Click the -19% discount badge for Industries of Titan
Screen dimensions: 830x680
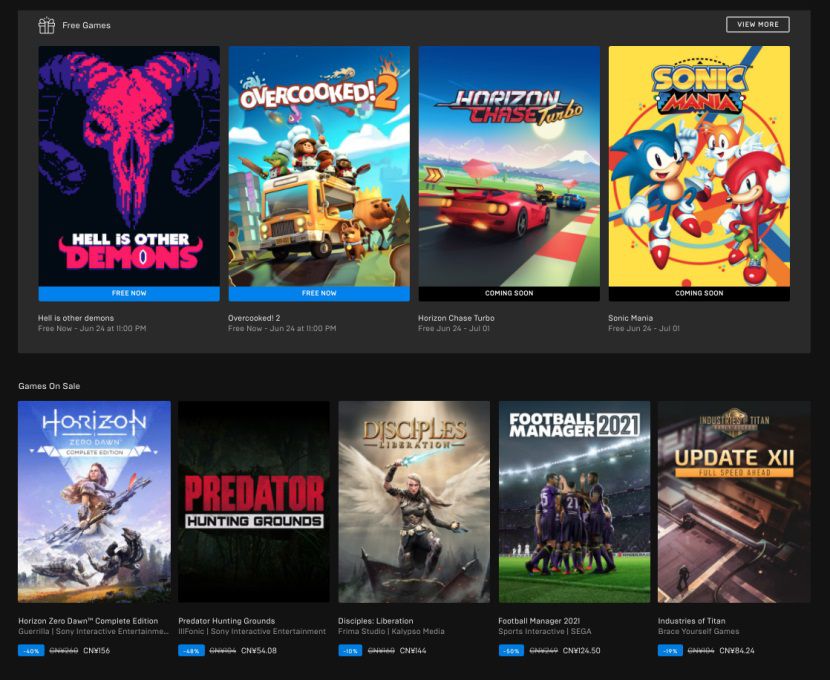pyautogui.click(x=670, y=651)
